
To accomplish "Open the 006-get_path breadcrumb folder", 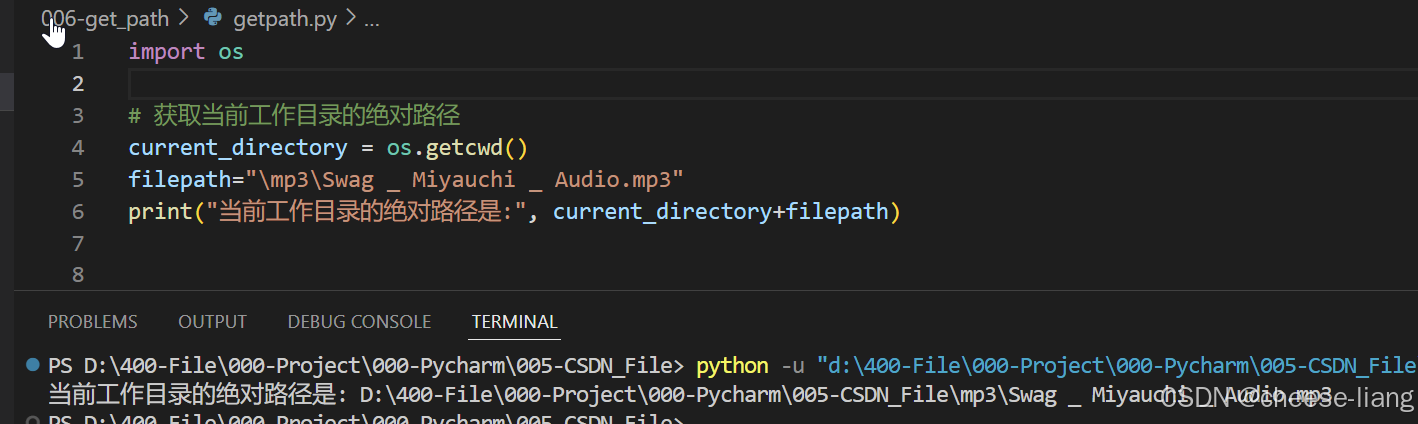I will (105, 18).
